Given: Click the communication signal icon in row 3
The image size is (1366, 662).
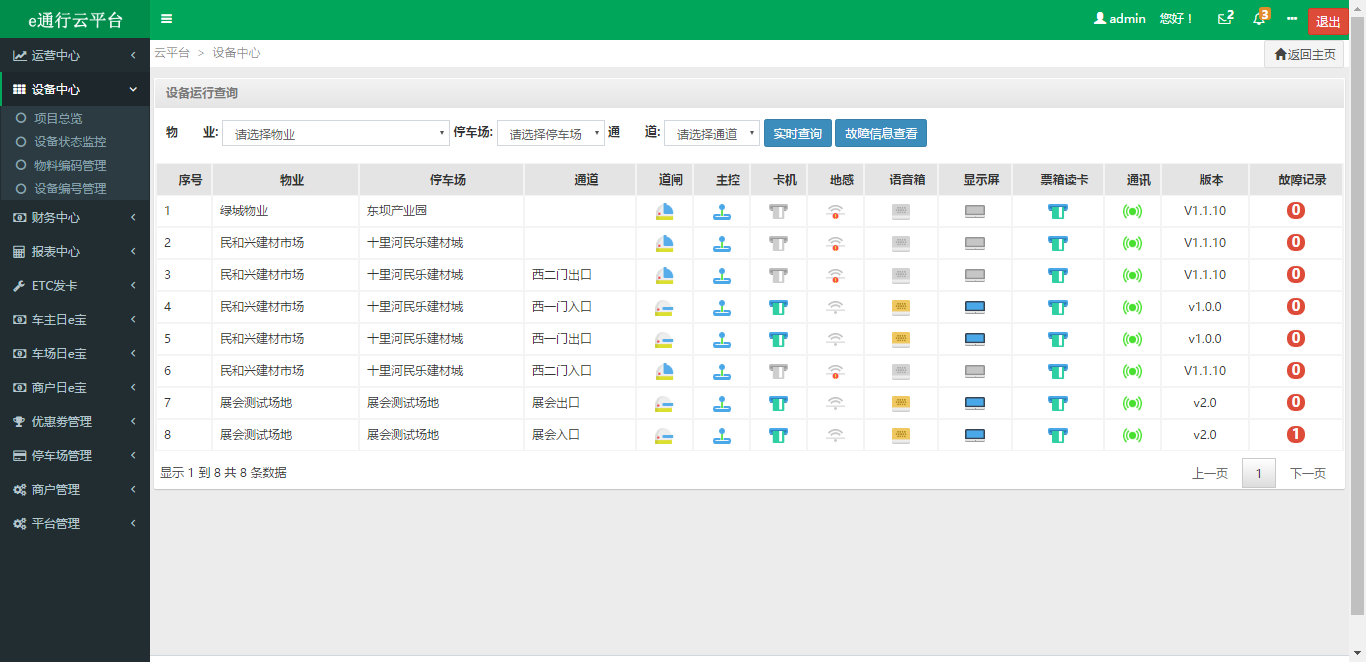Looking at the screenshot, I should [1132, 275].
